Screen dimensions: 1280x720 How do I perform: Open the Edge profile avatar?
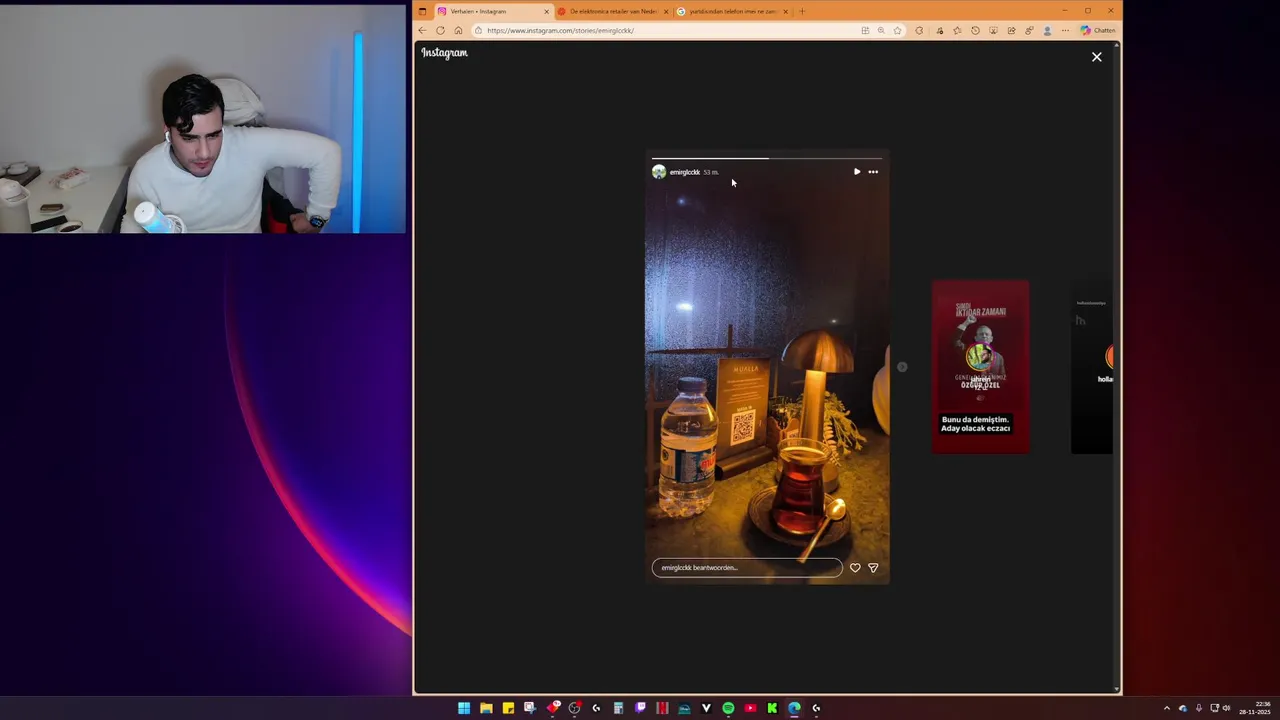coord(1047,30)
